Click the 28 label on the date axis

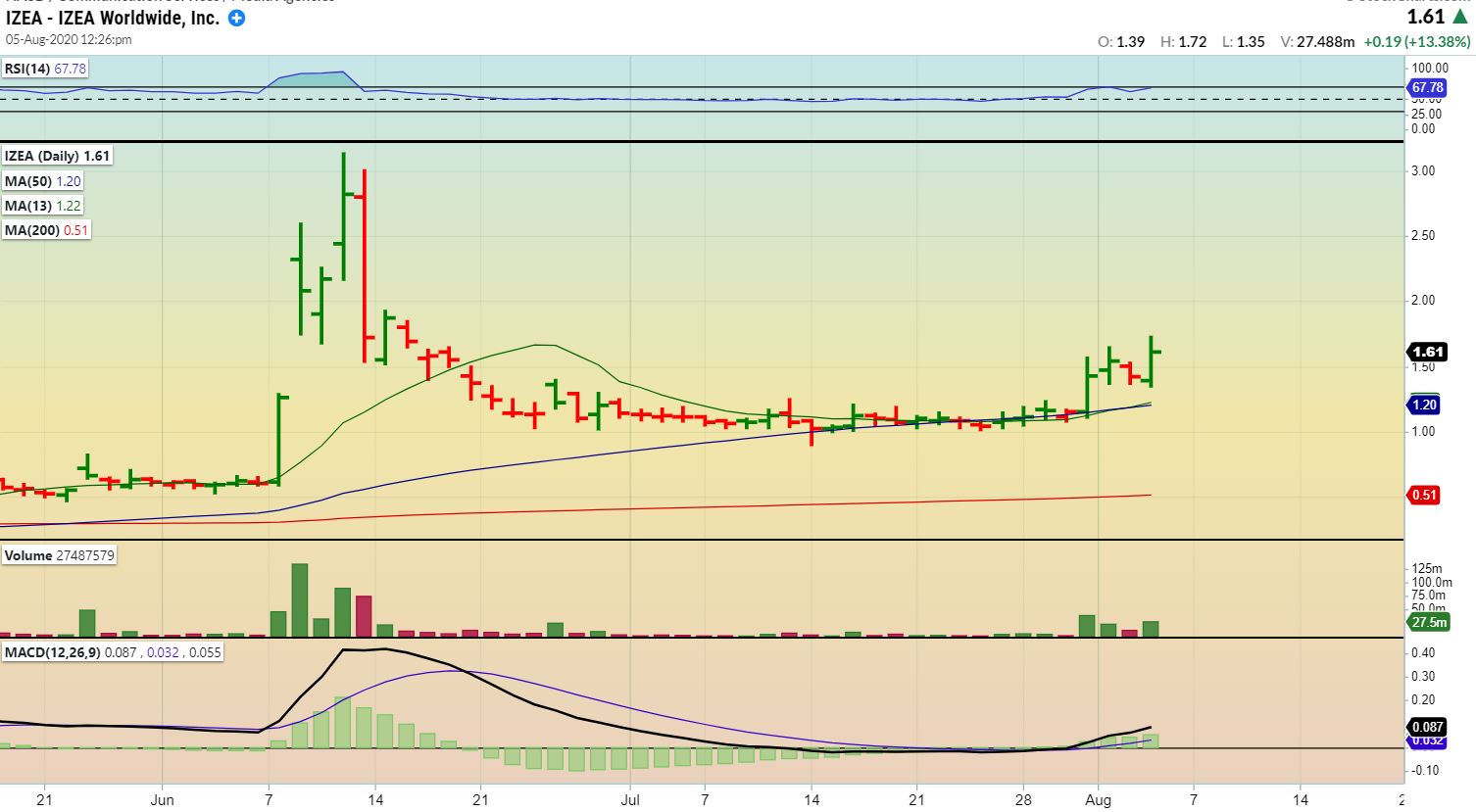(x=1022, y=800)
